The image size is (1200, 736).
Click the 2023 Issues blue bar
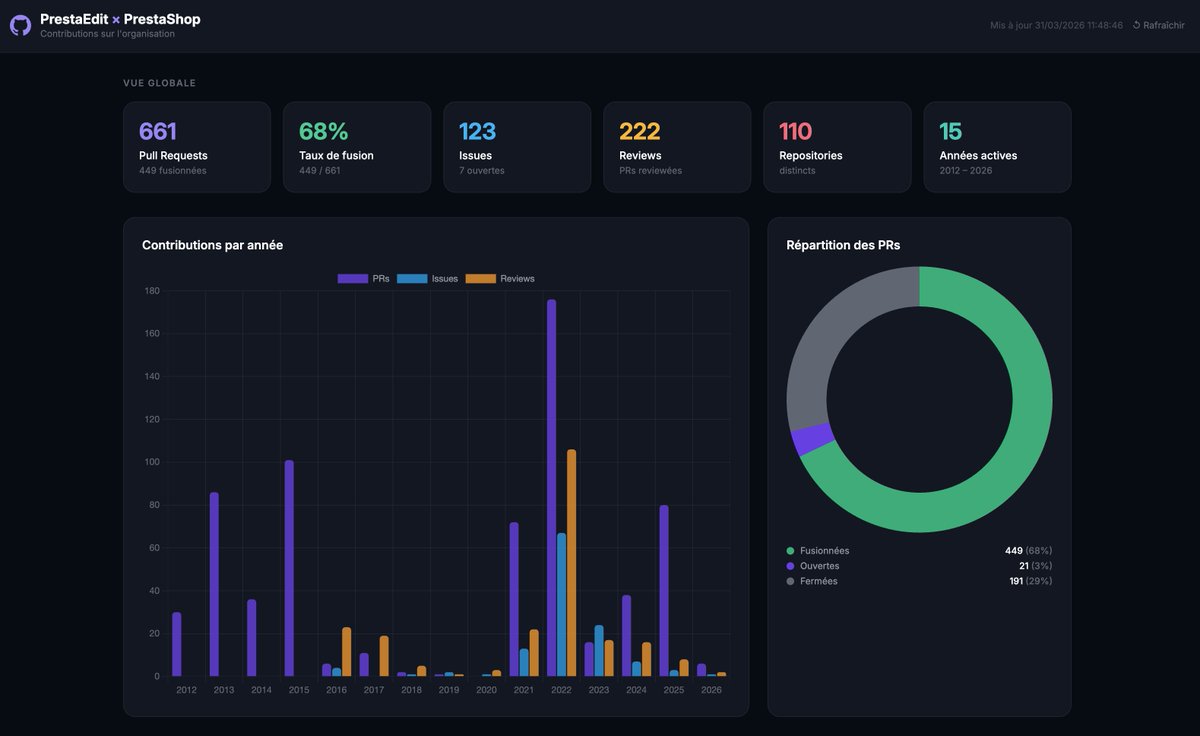pos(599,651)
